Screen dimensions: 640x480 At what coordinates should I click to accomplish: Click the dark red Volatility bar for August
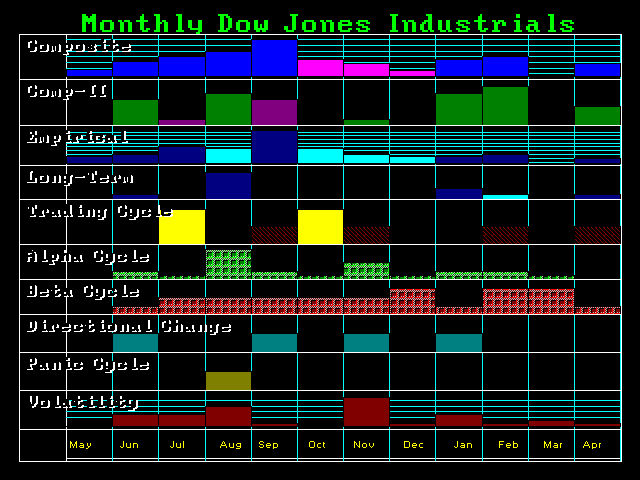click(228, 417)
